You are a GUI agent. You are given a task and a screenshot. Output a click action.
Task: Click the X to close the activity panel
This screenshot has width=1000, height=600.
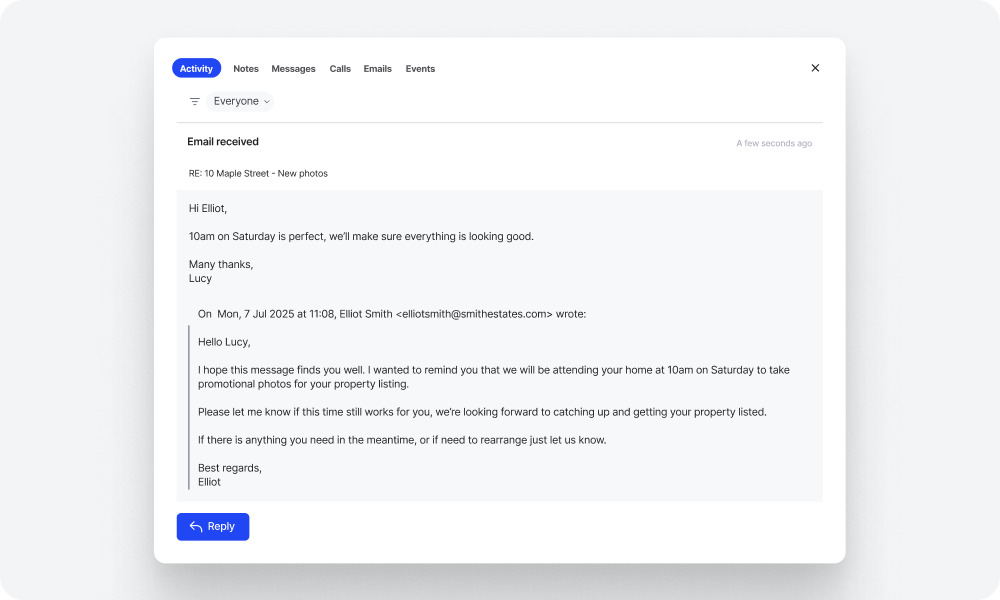(x=815, y=68)
